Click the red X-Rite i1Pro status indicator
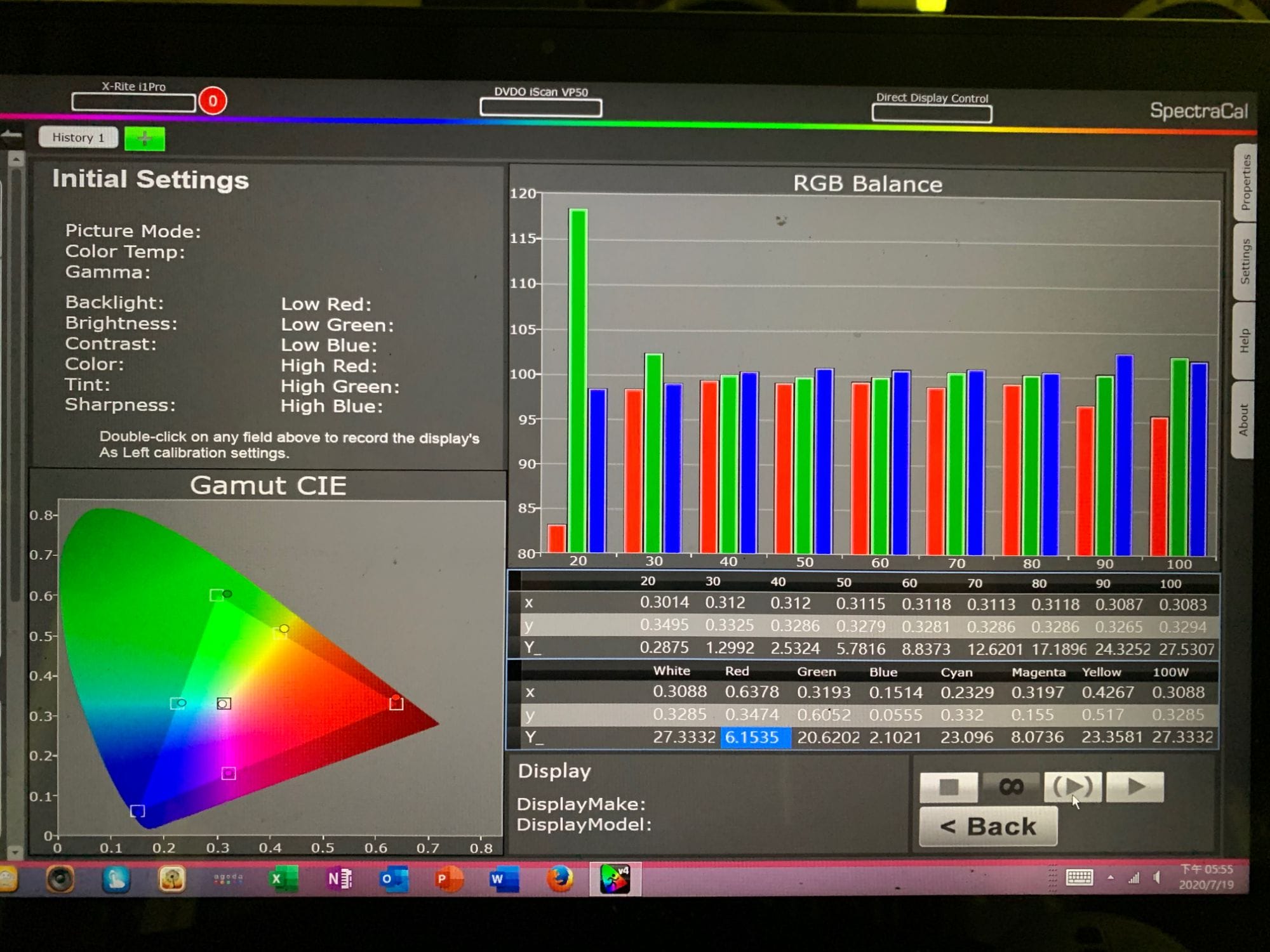The height and width of the screenshot is (952, 1270). (x=213, y=101)
